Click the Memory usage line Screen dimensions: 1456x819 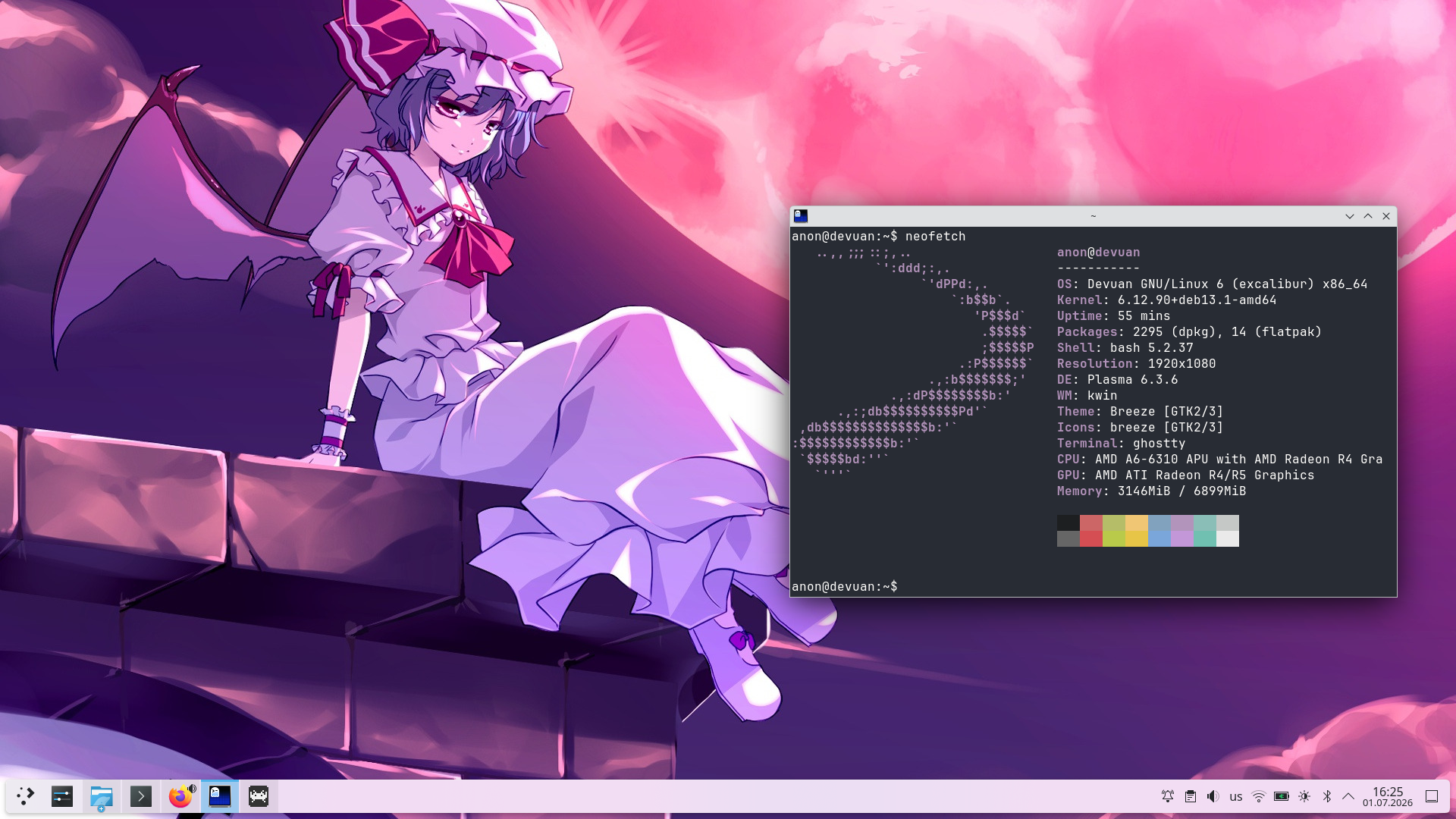tap(1152, 491)
